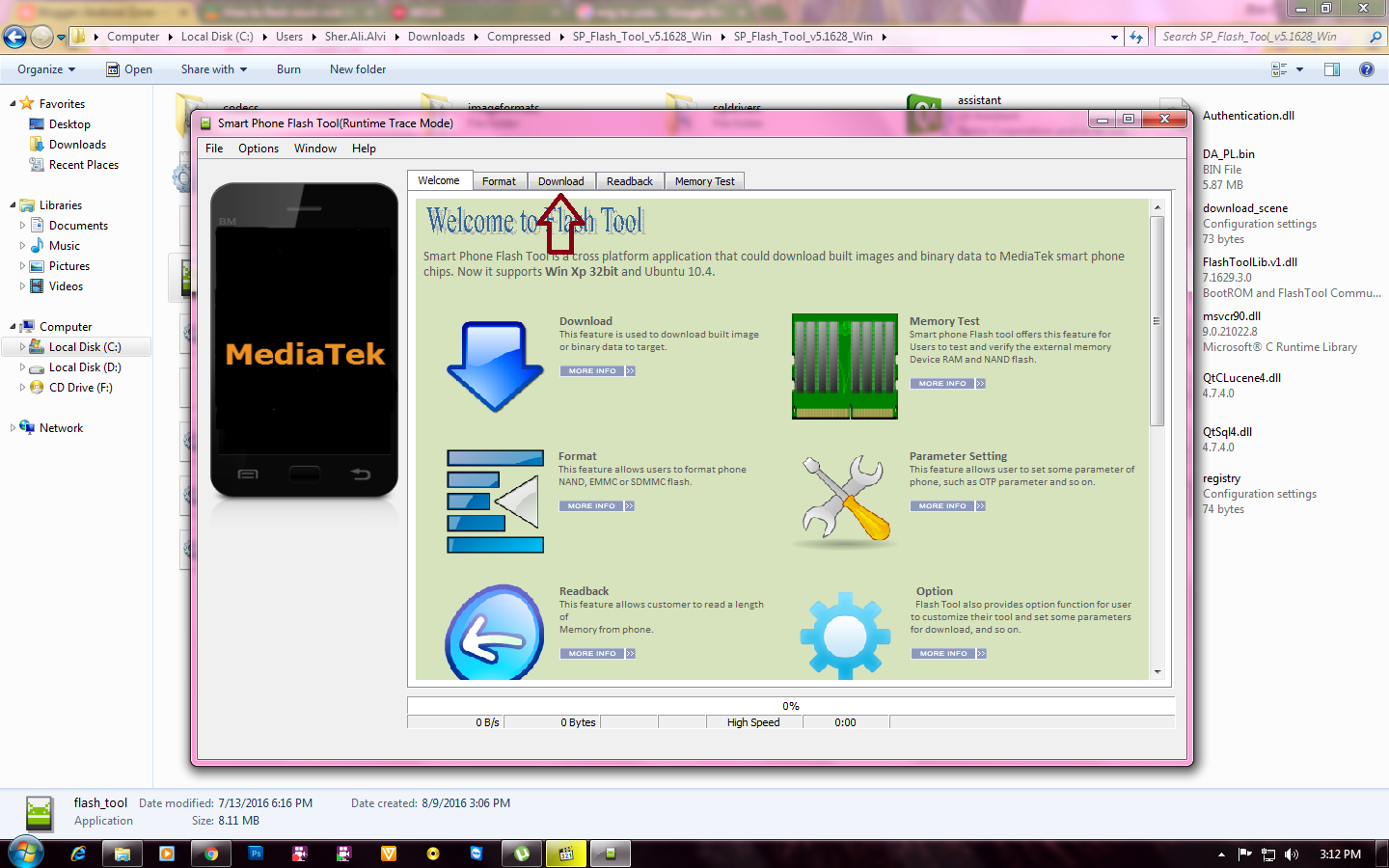Open the Window menu in Flash Tool
The image size is (1389, 868).
pyautogui.click(x=315, y=149)
